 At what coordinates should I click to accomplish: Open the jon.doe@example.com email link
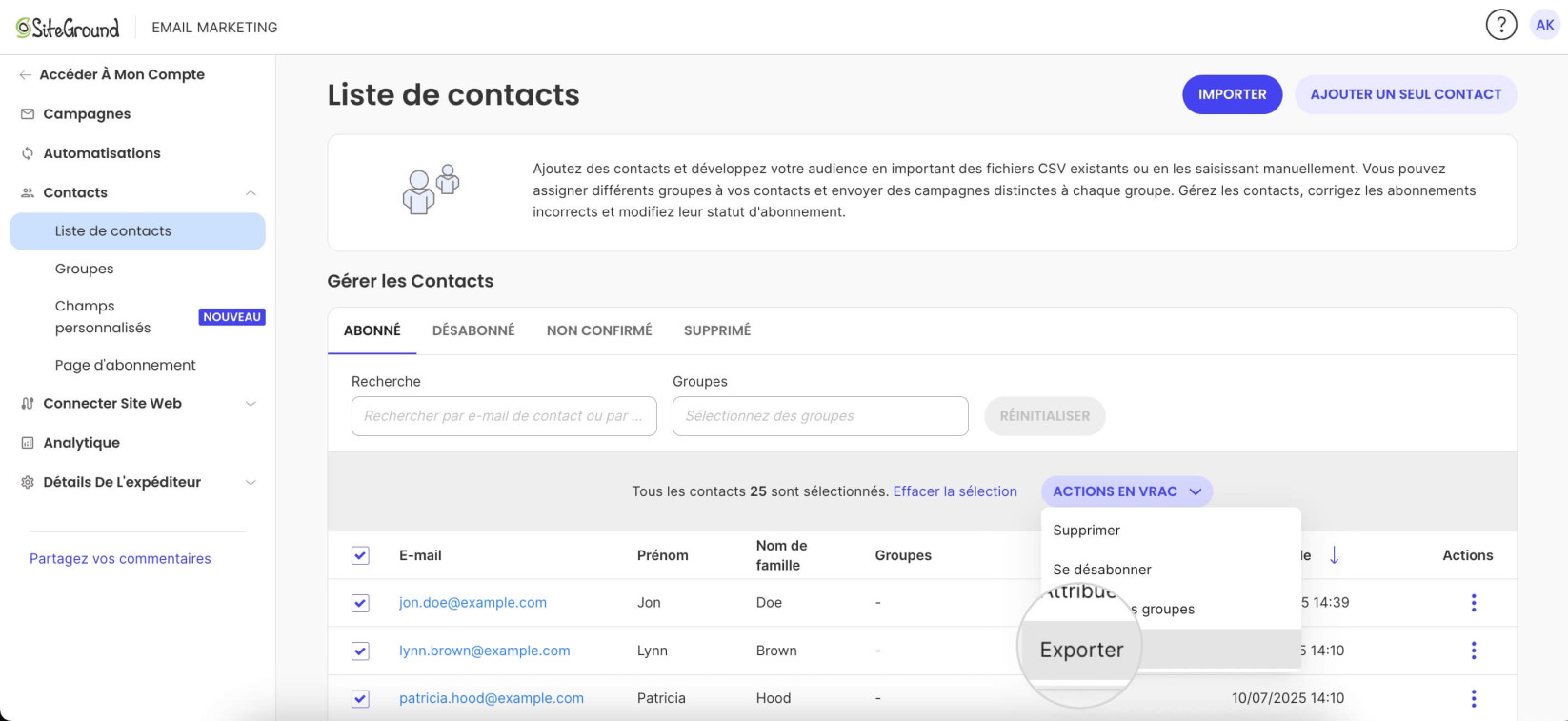tap(472, 603)
